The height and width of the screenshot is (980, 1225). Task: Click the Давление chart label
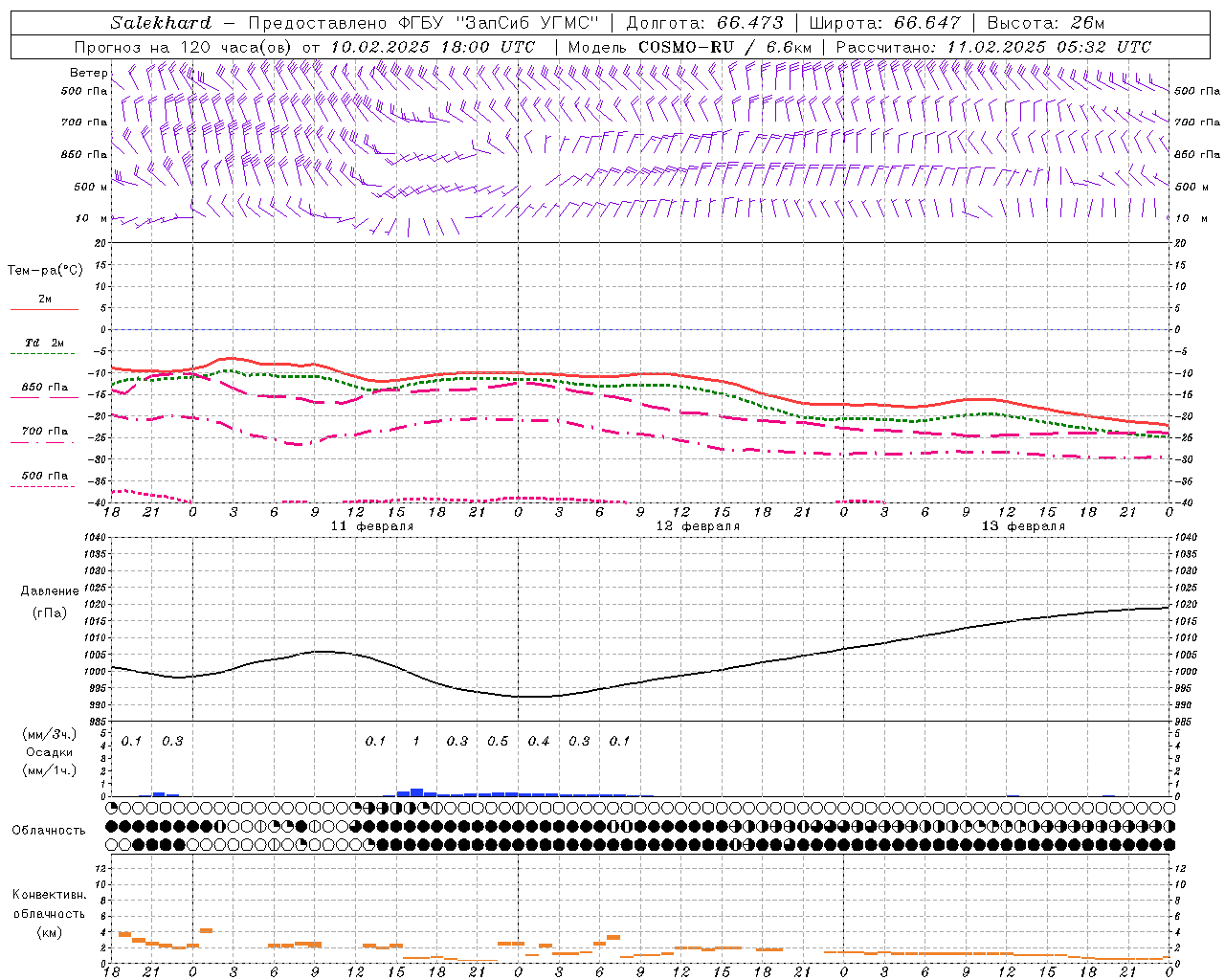point(49,591)
